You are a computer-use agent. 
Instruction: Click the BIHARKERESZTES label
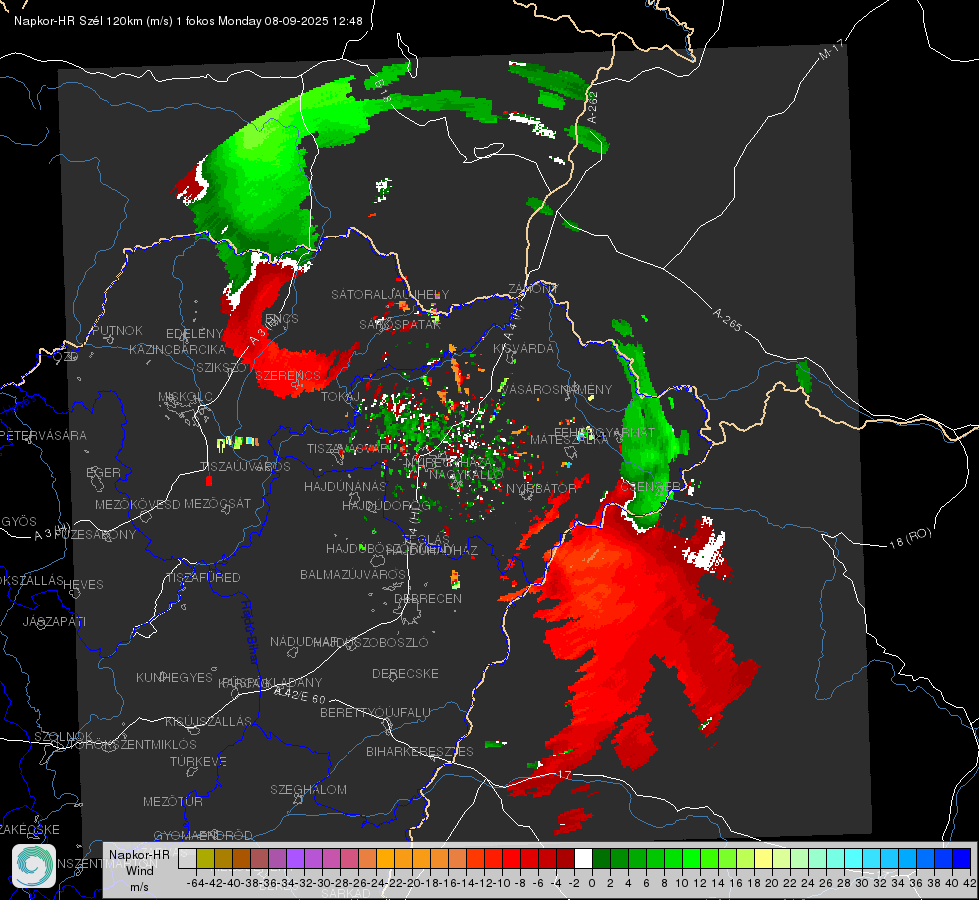coord(420,751)
